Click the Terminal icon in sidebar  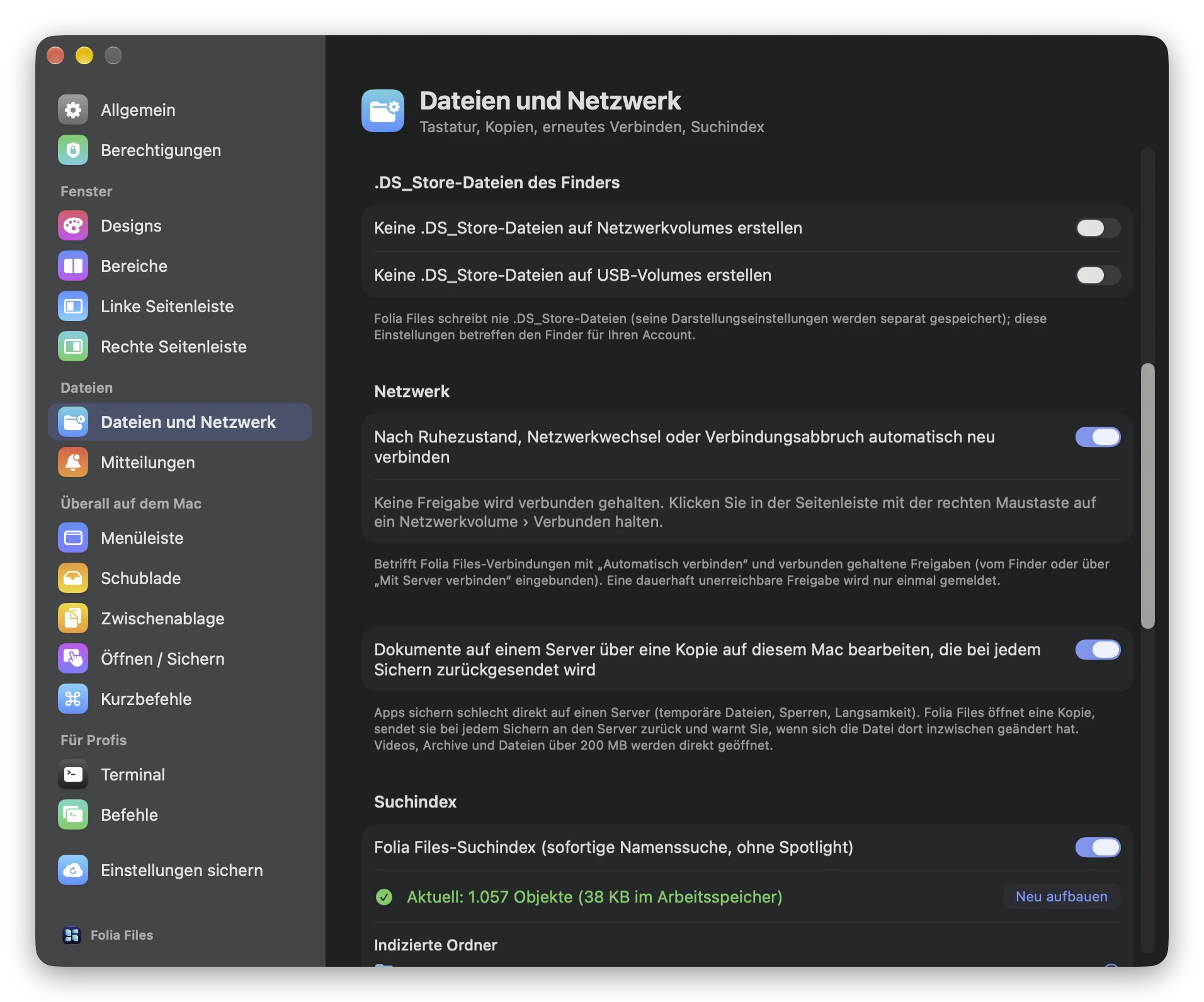coord(73,775)
